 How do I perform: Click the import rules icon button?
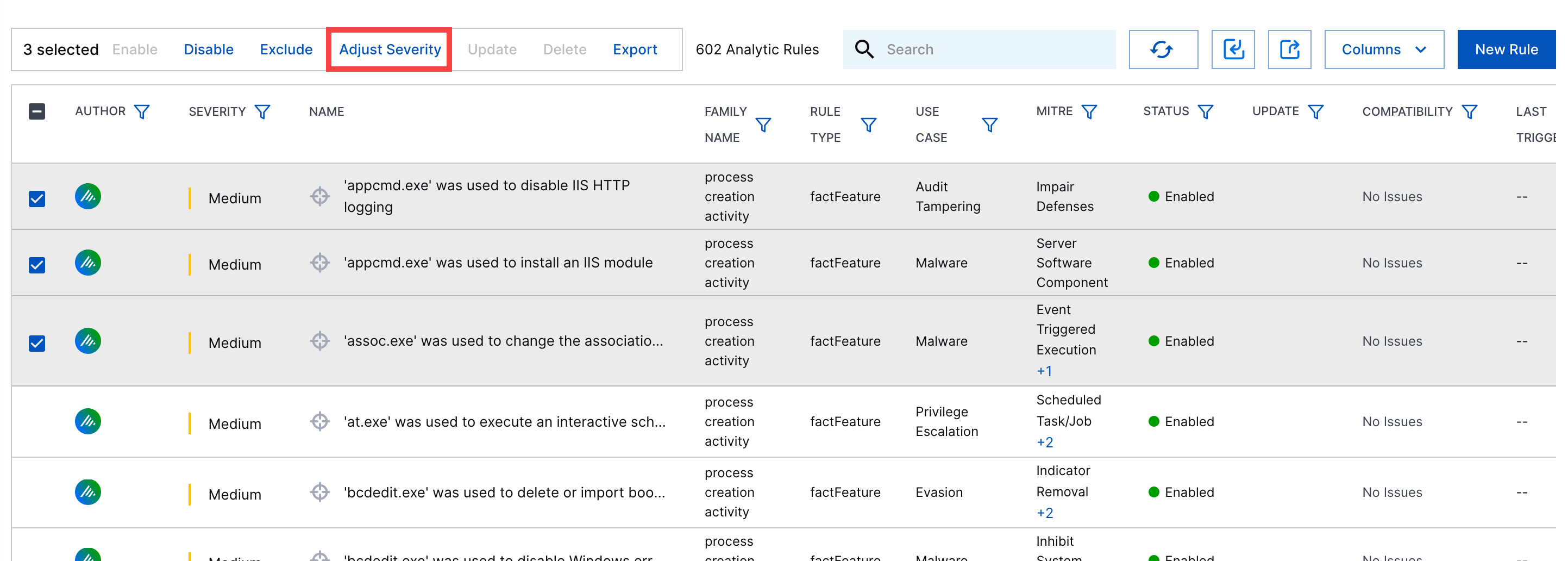coord(1233,49)
